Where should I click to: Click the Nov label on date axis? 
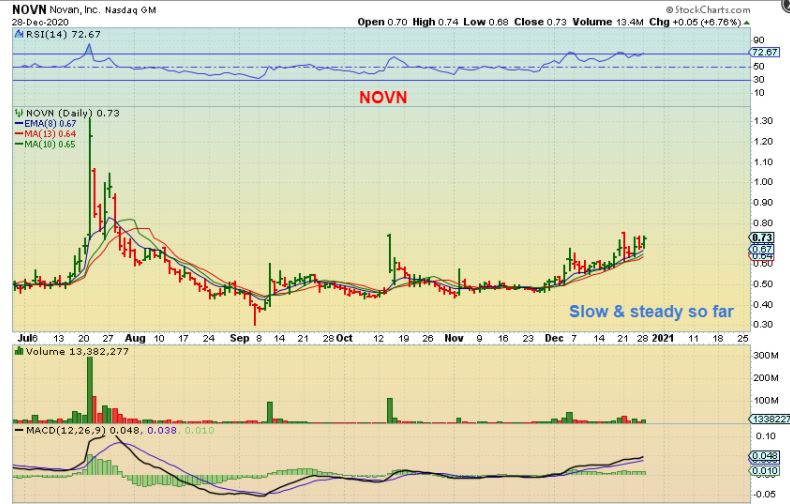click(454, 338)
